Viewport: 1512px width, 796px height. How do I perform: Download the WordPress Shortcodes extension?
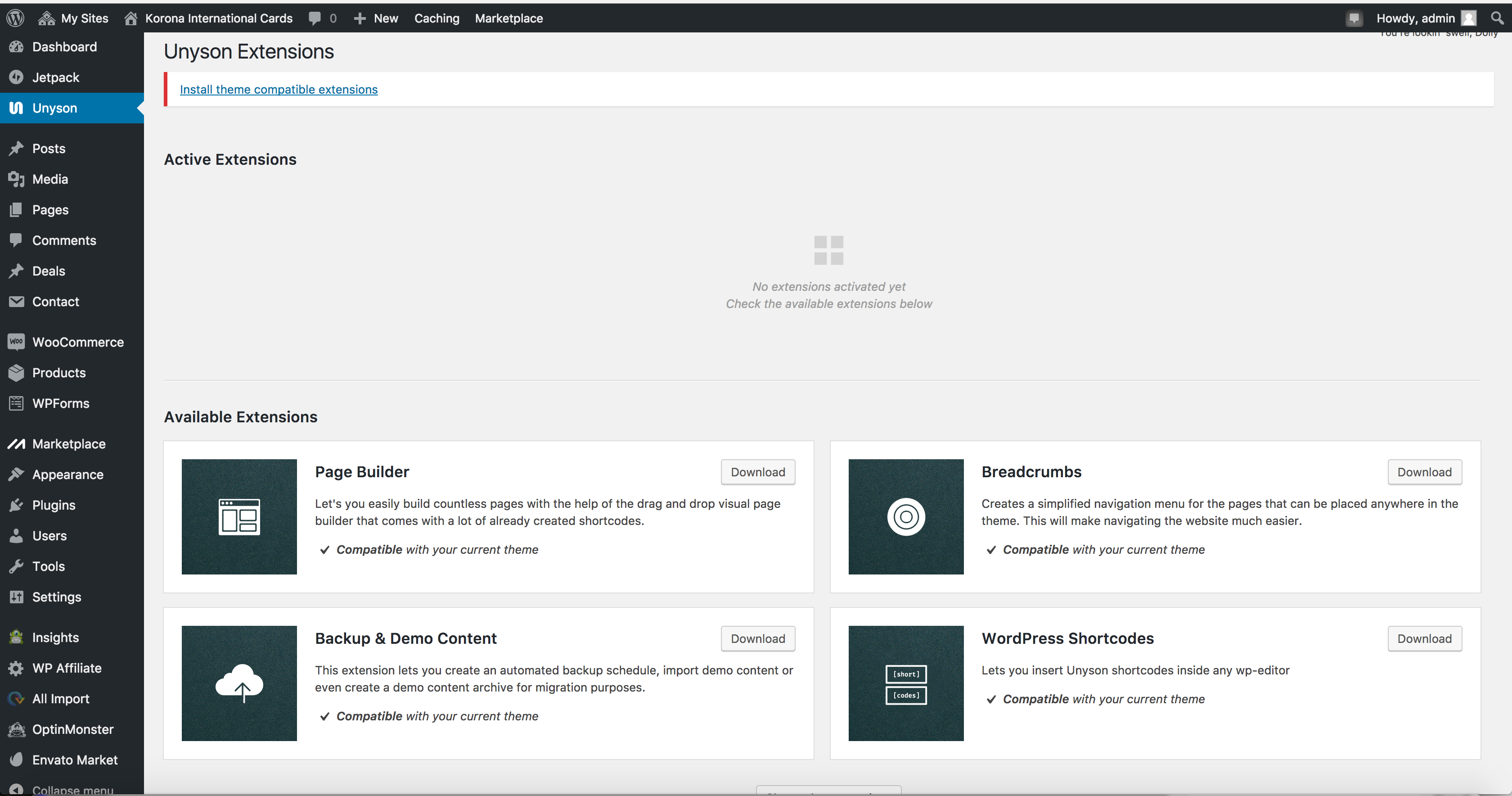1424,638
